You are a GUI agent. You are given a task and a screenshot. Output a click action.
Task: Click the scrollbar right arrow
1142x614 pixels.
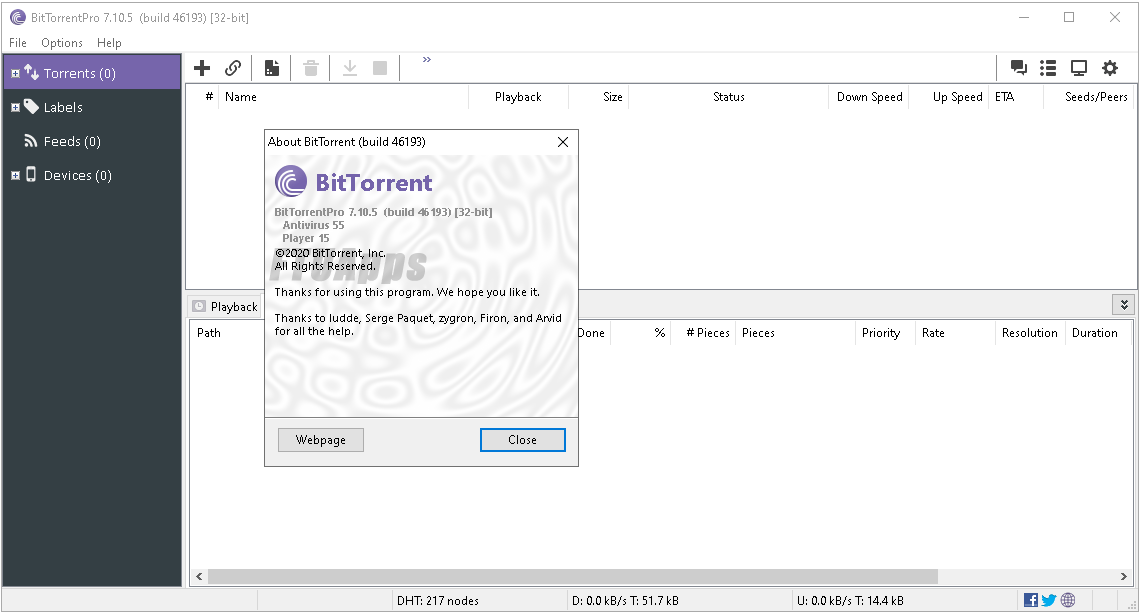1124,576
